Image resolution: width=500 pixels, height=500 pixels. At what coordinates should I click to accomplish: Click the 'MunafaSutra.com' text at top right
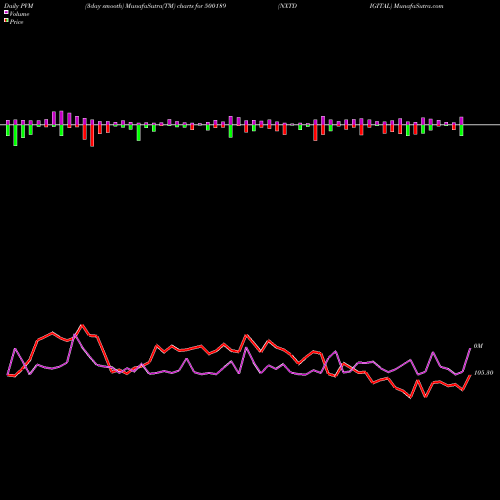click(x=418, y=6)
